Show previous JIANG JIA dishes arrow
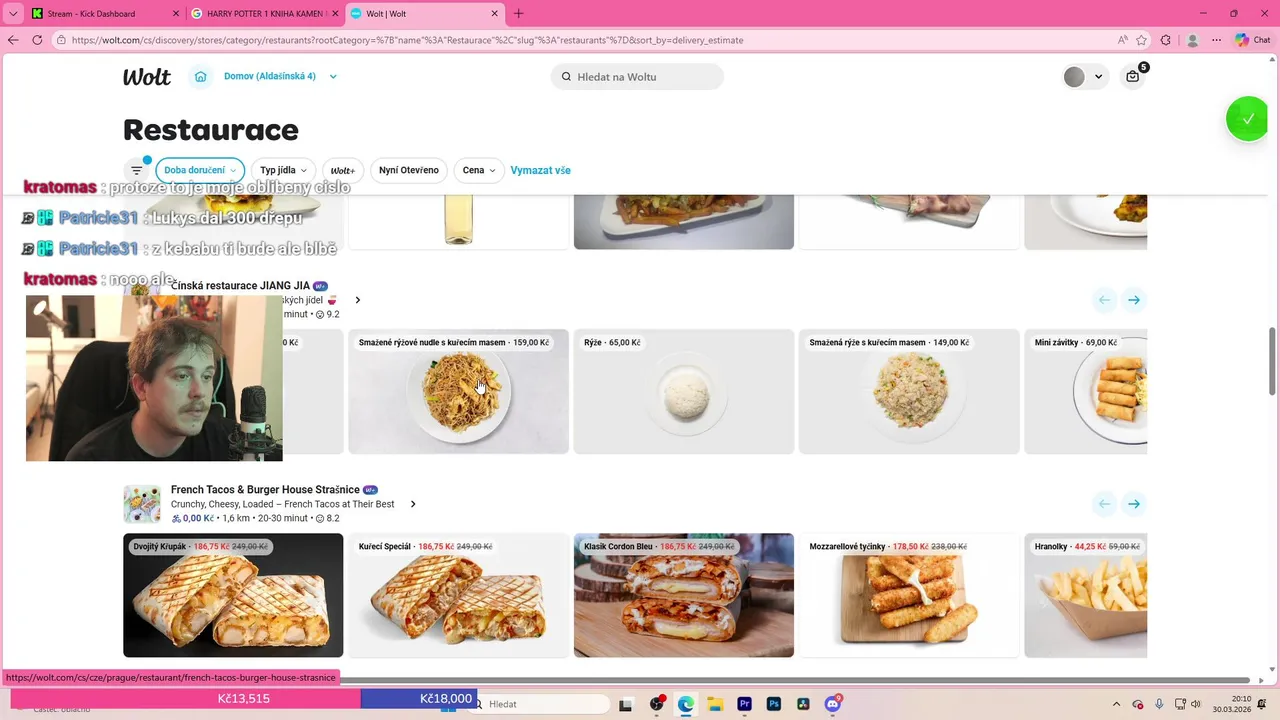 [x=1104, y=300]
